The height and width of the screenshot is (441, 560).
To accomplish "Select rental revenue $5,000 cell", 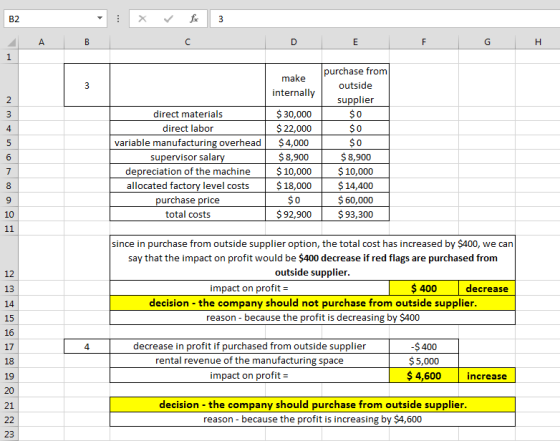I will [x=424, y=361].
